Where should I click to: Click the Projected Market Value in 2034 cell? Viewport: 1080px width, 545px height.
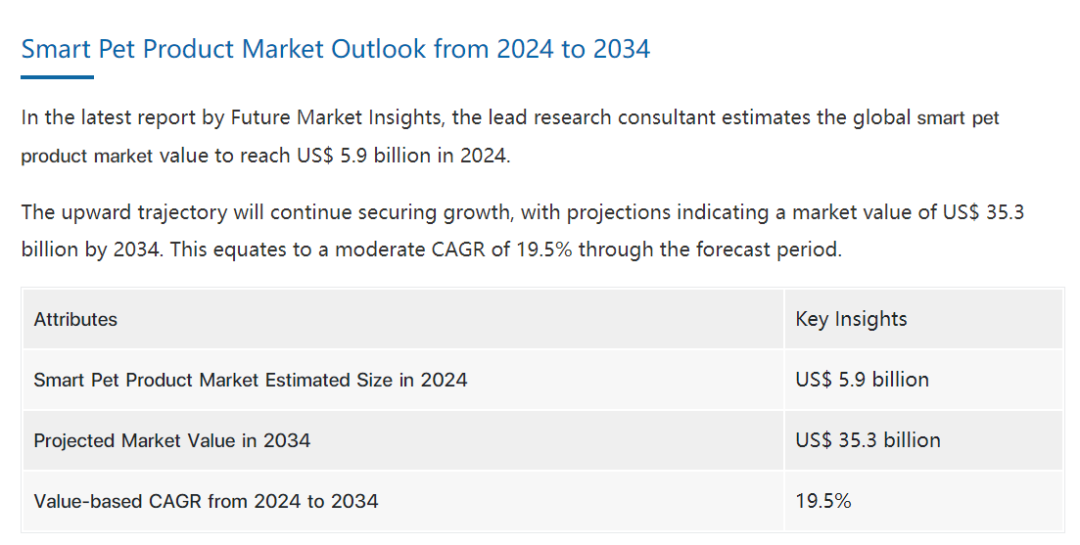(x=172, y=440)
